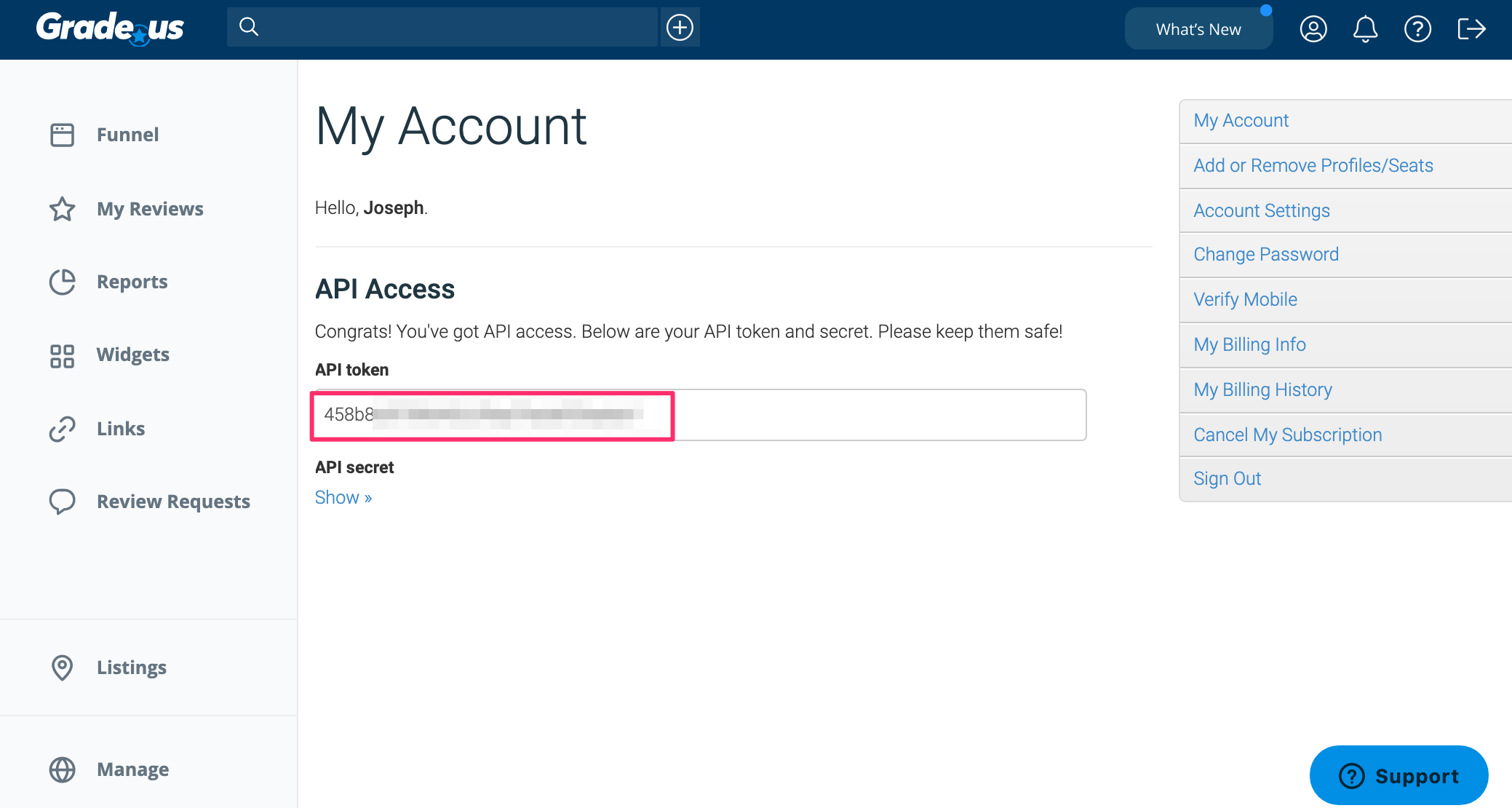Open the user profile icon
This screenshot has height=808, width=1512.
coord(1313,29)
